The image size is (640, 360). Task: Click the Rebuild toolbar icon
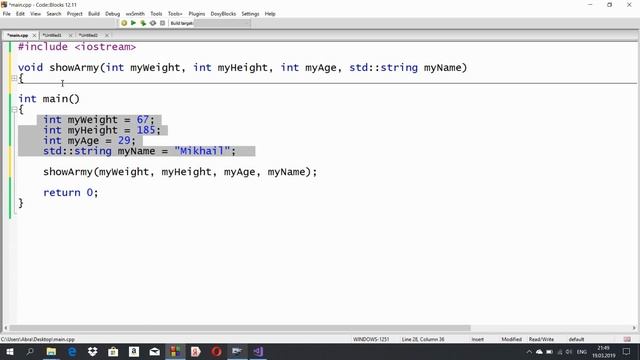click(153, 23)
